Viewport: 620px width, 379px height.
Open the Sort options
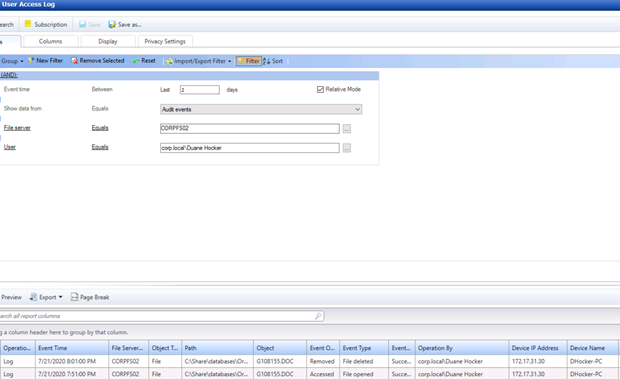click(x=273, y=61)
